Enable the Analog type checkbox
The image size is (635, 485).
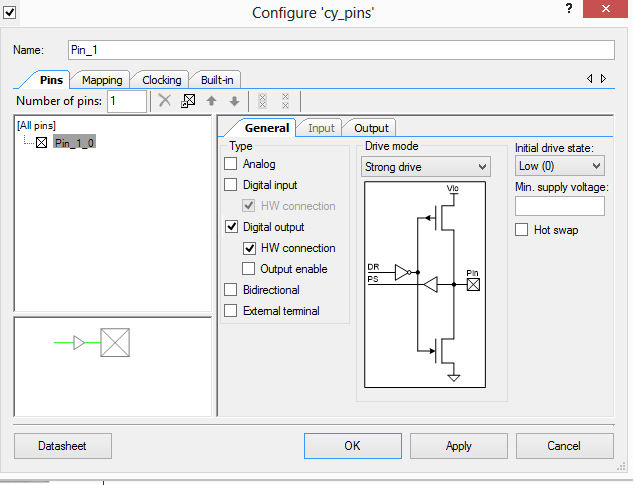coord(232,164)
